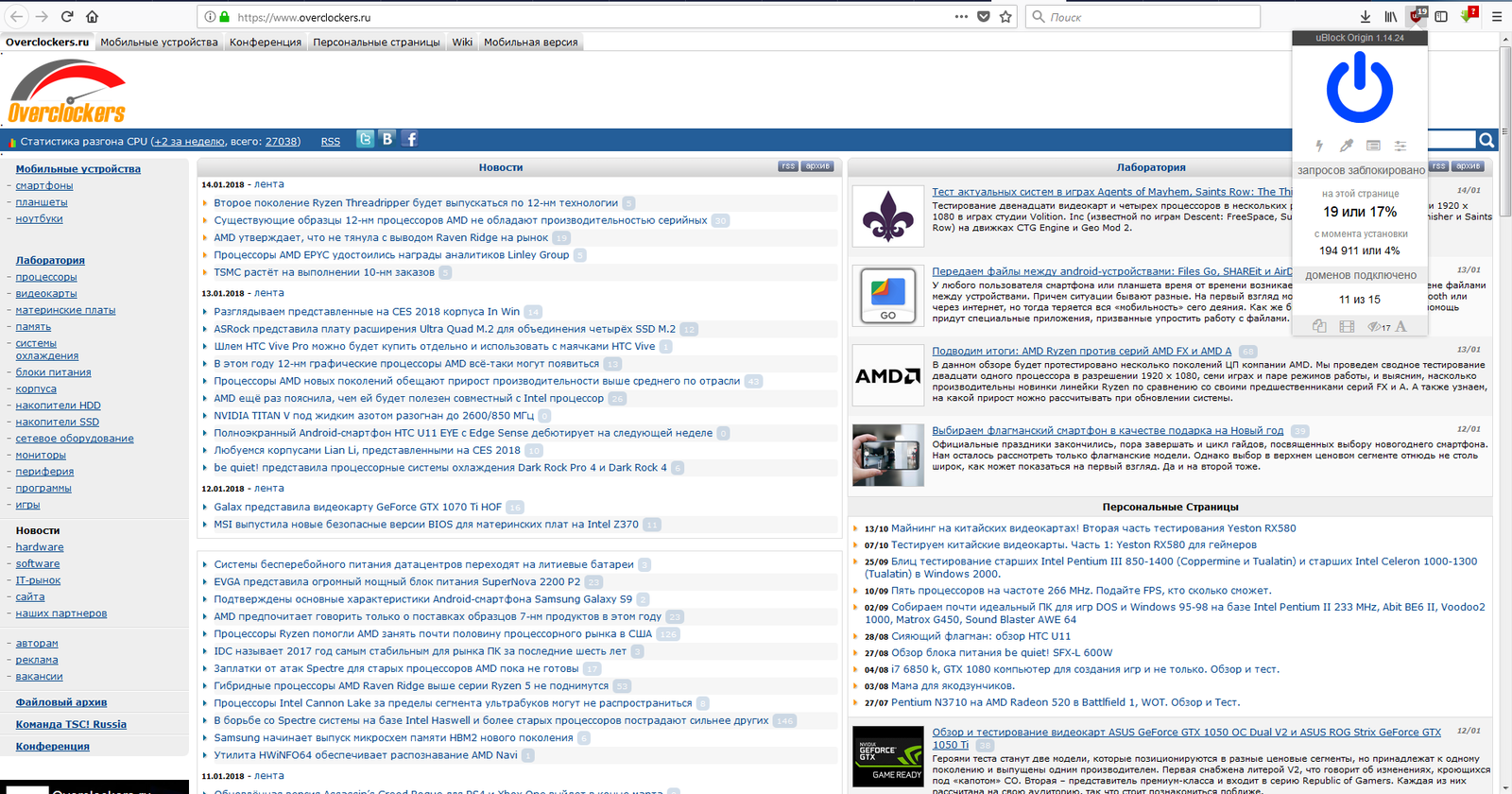Activate uBlock element picker eyedropper

1346,146
